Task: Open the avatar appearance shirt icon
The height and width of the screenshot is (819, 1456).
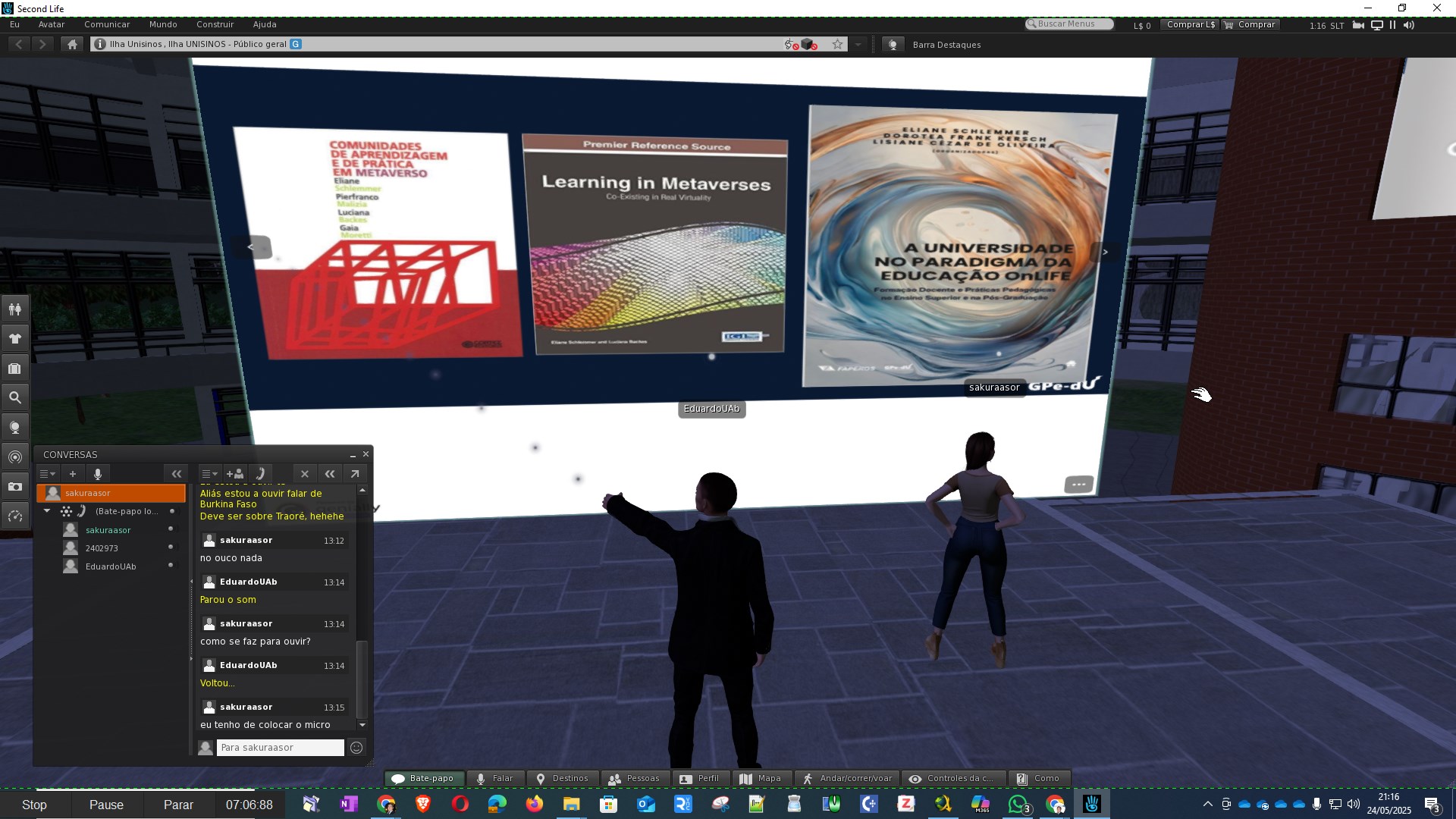Action: pos(15,338)
